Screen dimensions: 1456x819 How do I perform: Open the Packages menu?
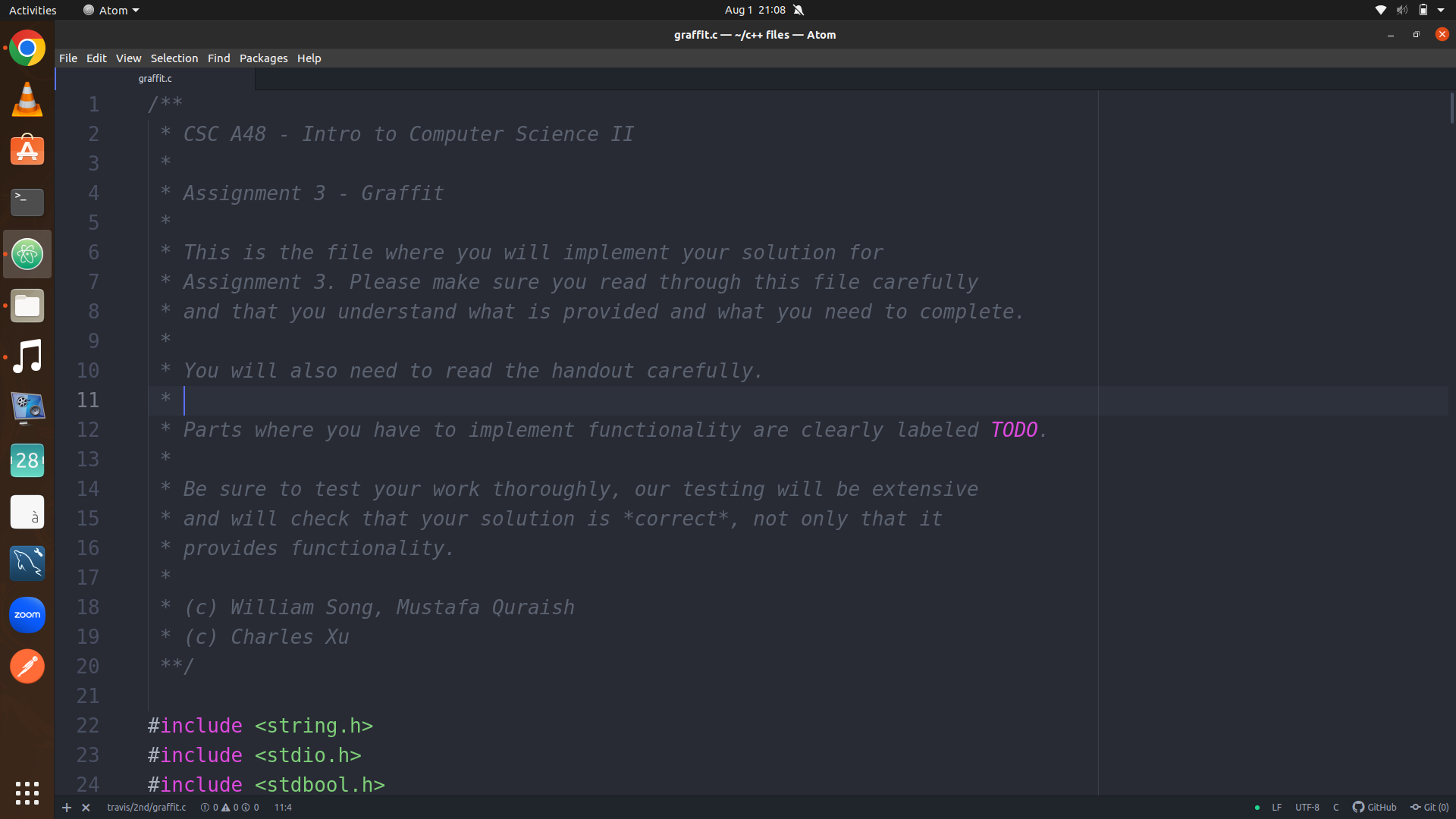click(263, 58)
